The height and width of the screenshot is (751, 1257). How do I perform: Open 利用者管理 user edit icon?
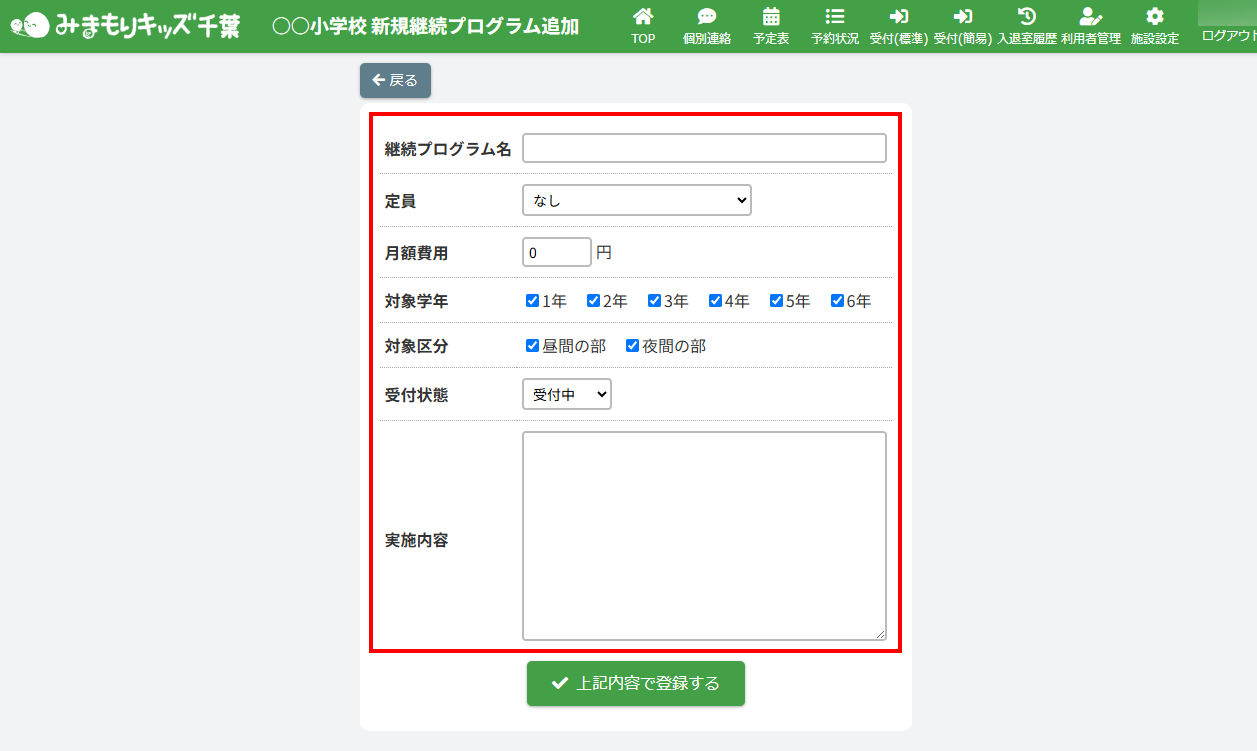[x=1090, y=17]
